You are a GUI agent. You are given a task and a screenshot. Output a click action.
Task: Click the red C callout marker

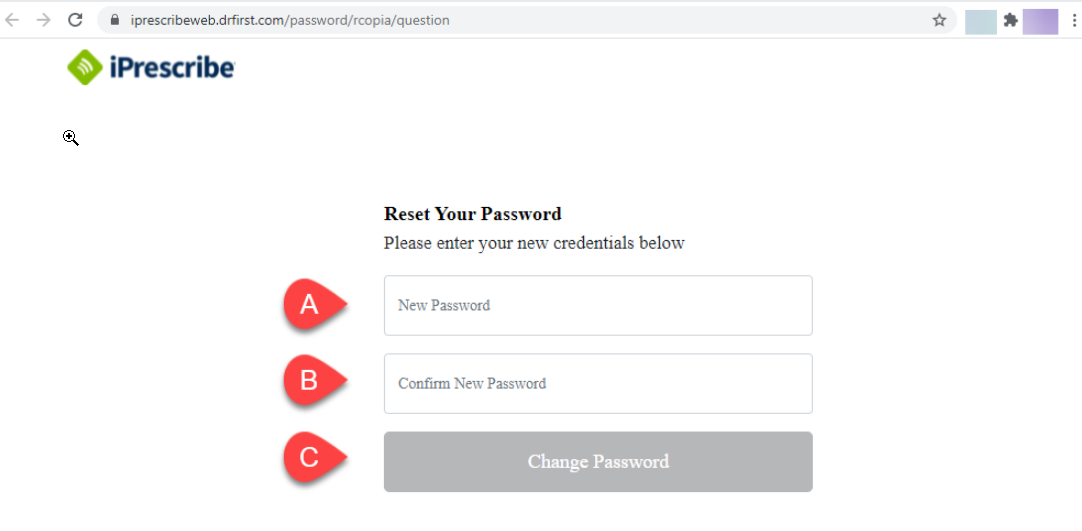310,457
